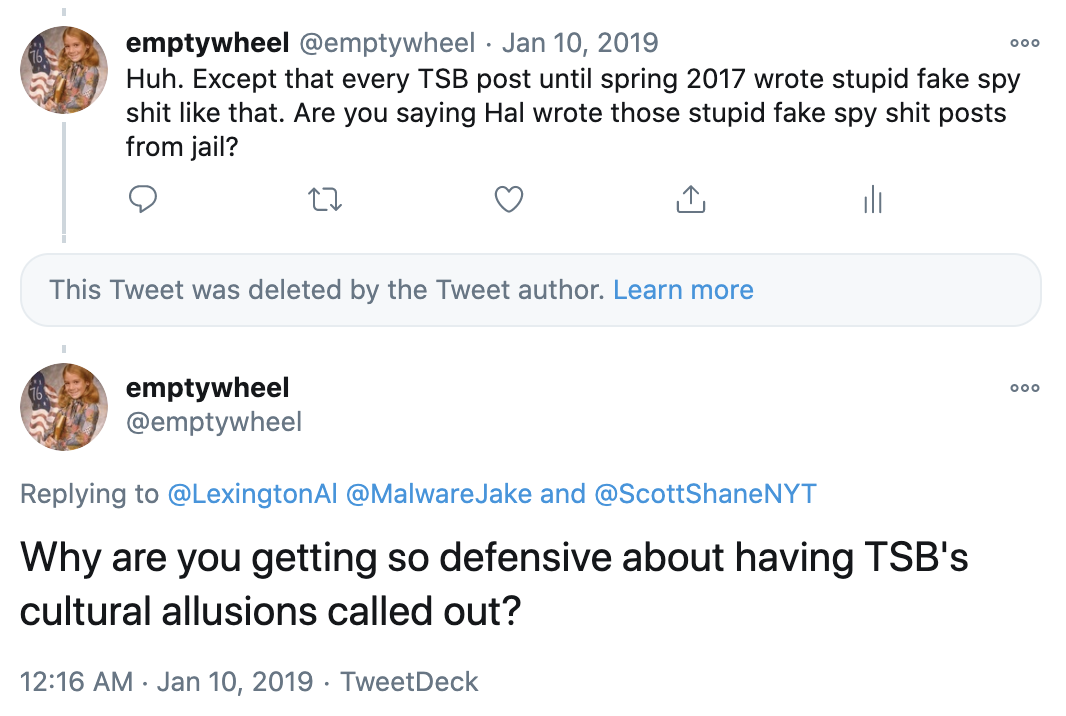Click main tweet's profile avatar
Viewport: 1066px width, 716px height.
point(64,405)
